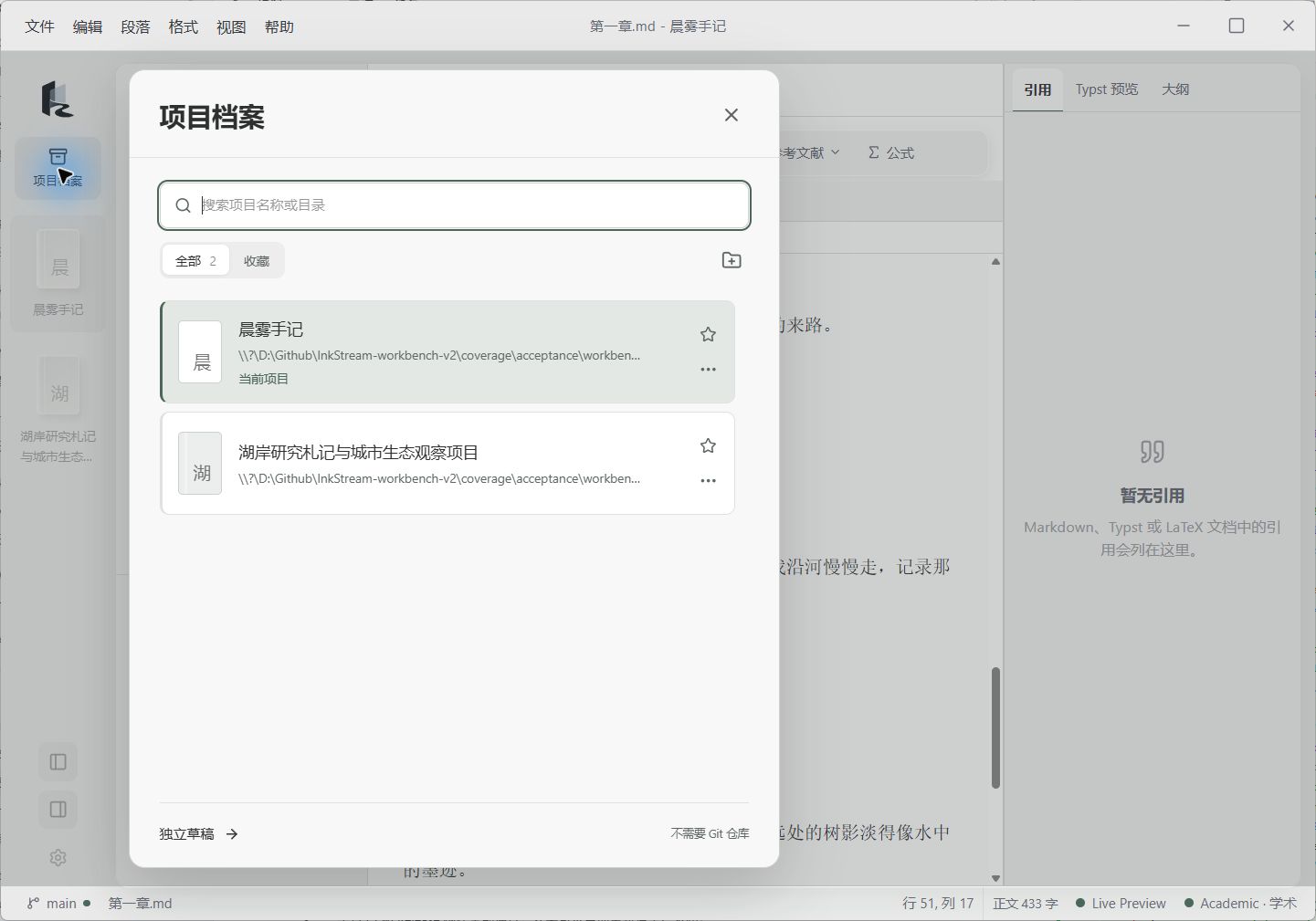Viewport: 1316px width, 921px height.
Task: Click the Academic · 学术 theme selector
Action: coord(1240,904)
